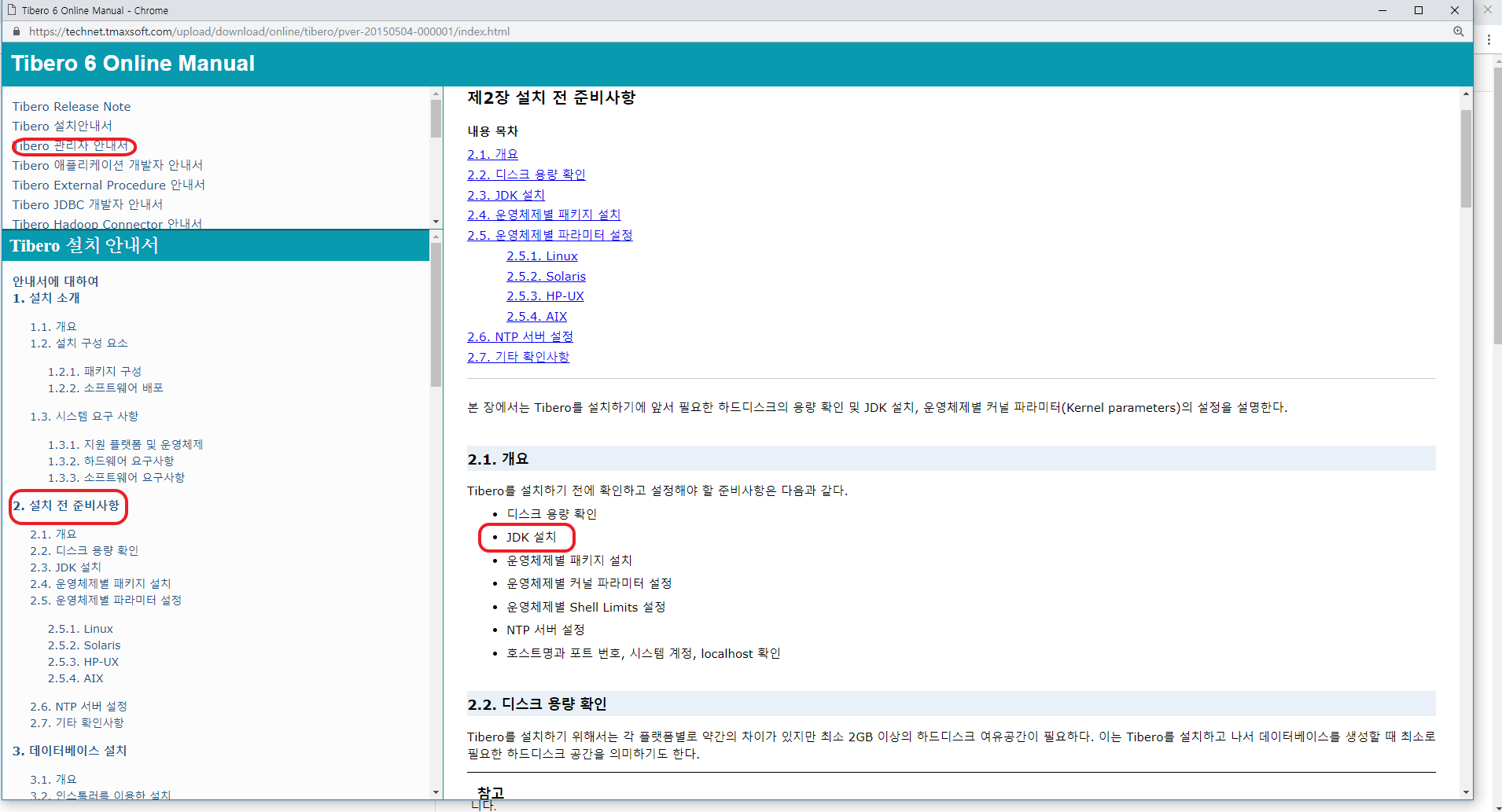Select 2.3. JDK 설치 in left tree
Viewport: 1502px width, 812px height.
coord(65,567)
